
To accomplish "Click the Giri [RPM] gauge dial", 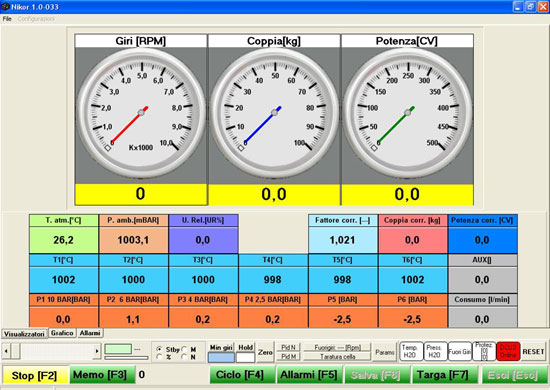I will pos(141,113).
